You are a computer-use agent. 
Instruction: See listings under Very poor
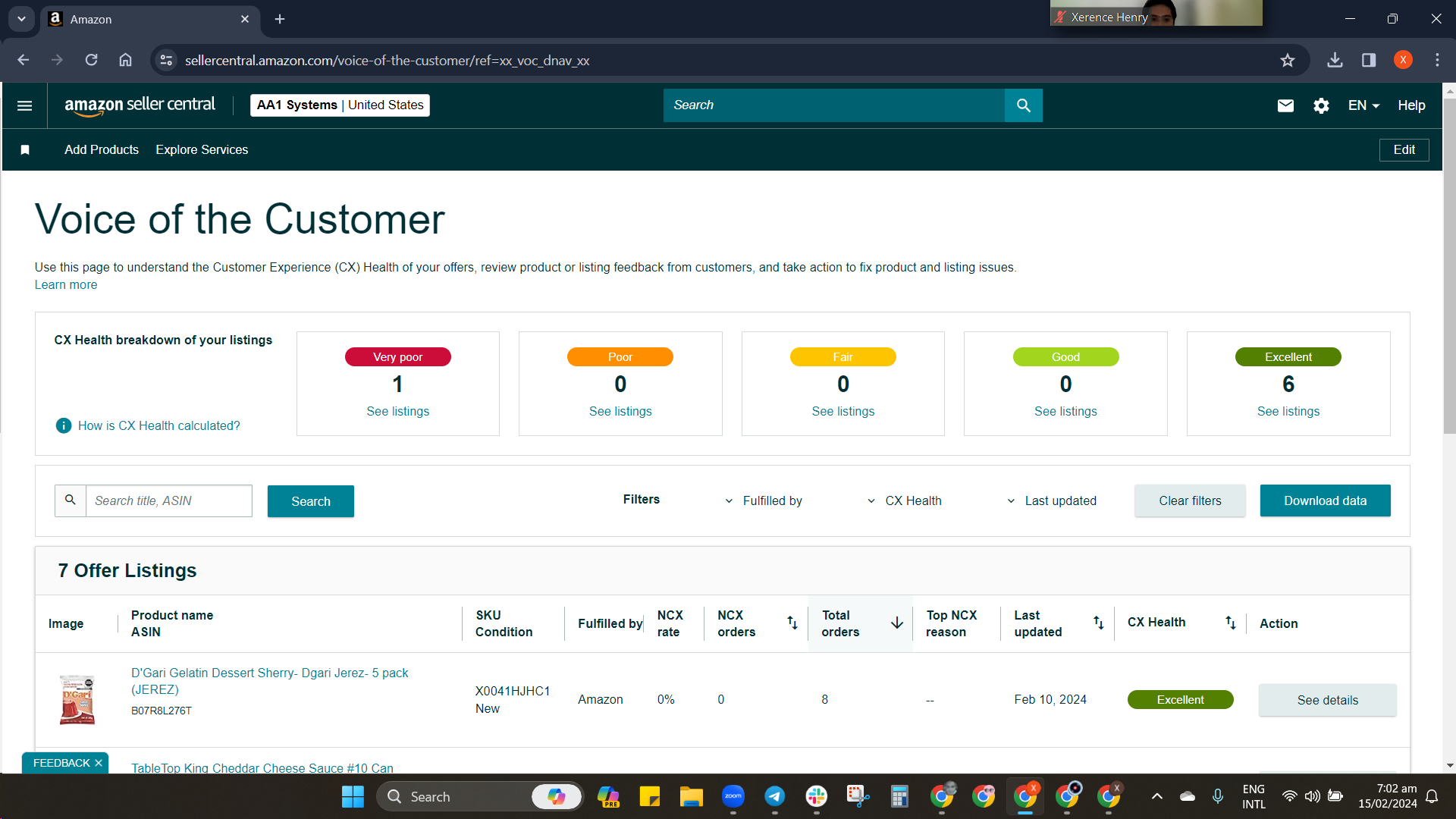pyautogui.click(x=397, y=411)
